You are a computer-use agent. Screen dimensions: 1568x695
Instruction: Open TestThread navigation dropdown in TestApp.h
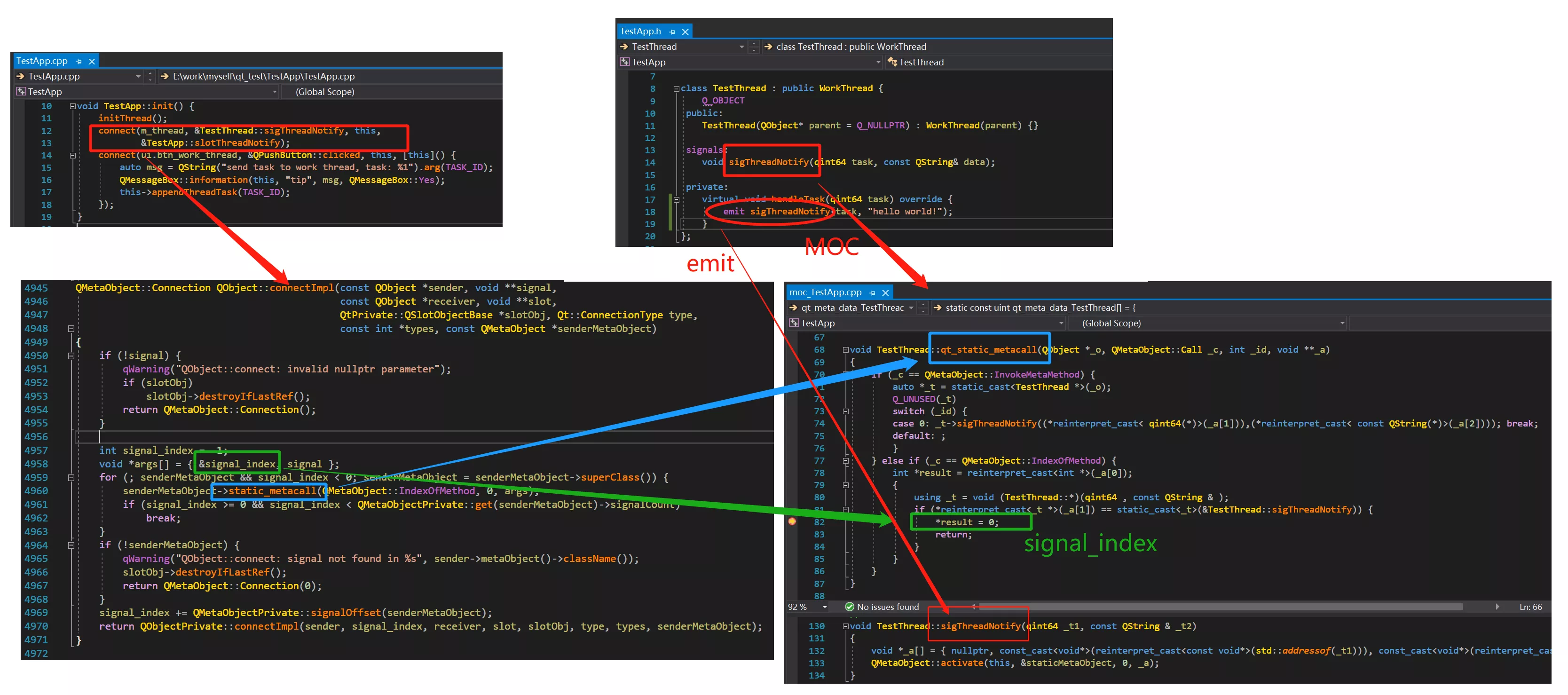741,47
